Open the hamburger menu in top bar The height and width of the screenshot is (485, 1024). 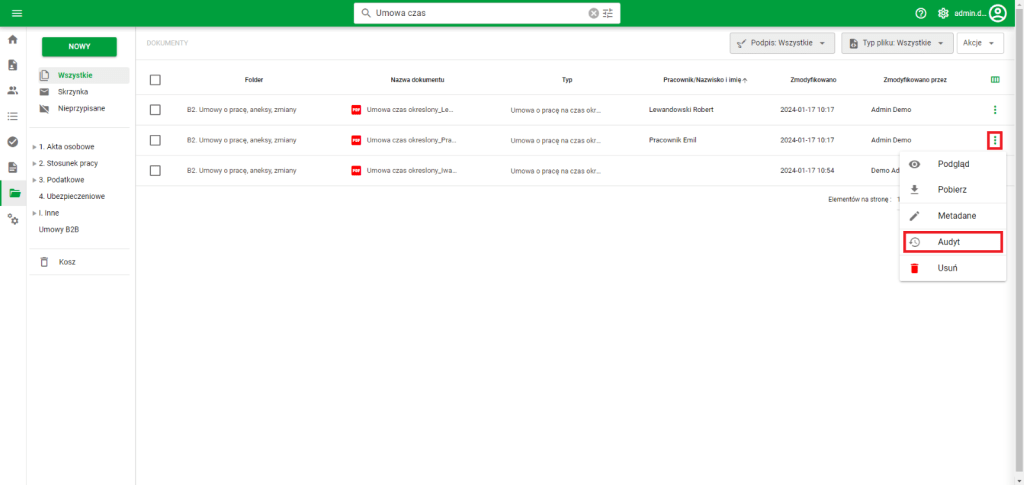(16, 13)
